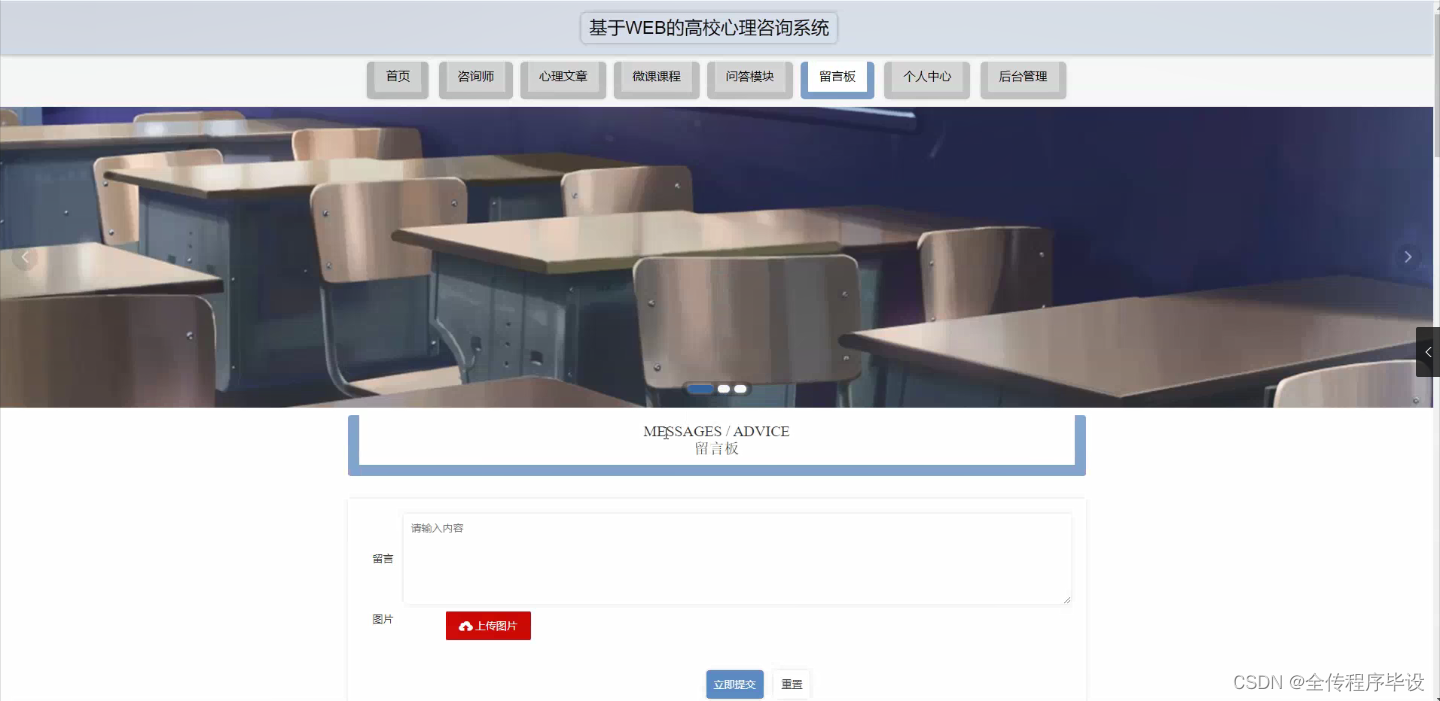Screen dimensions: 1440x701
Task: Click the red 上传图片 upload button
Action: pyautogui.click(x=488, y=626)
